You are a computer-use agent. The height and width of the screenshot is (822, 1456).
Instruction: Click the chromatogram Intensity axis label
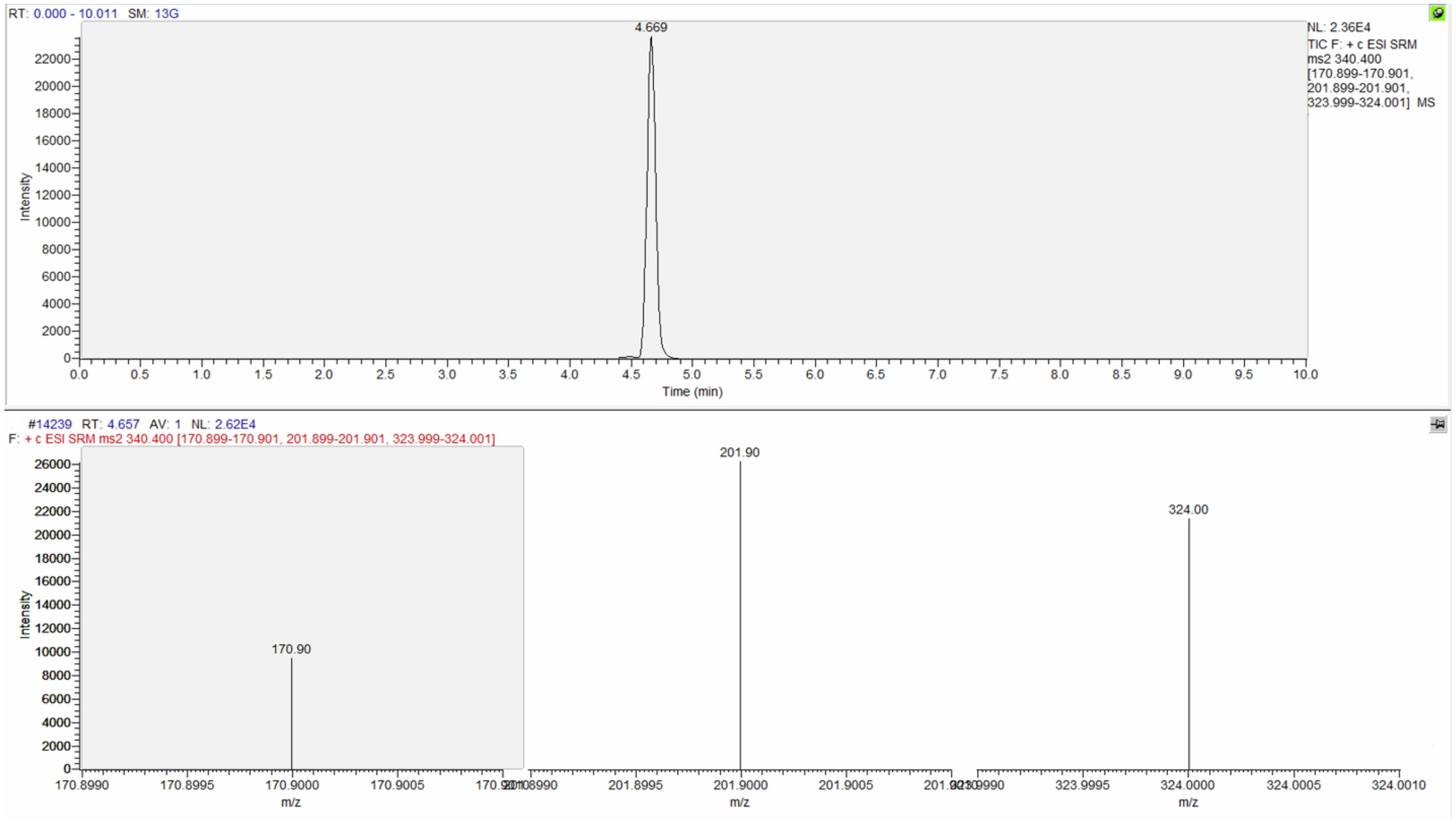[x=25, y=197]
